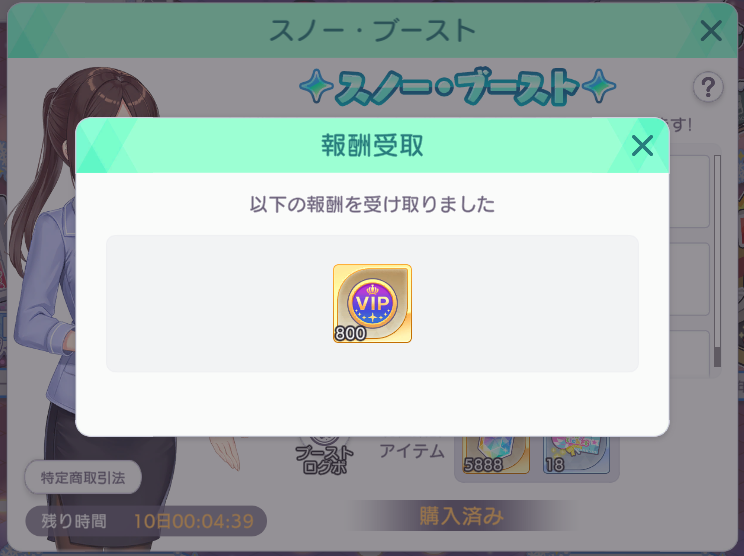Click the アイテム label

pyautogui.click(x=412, y=451)
